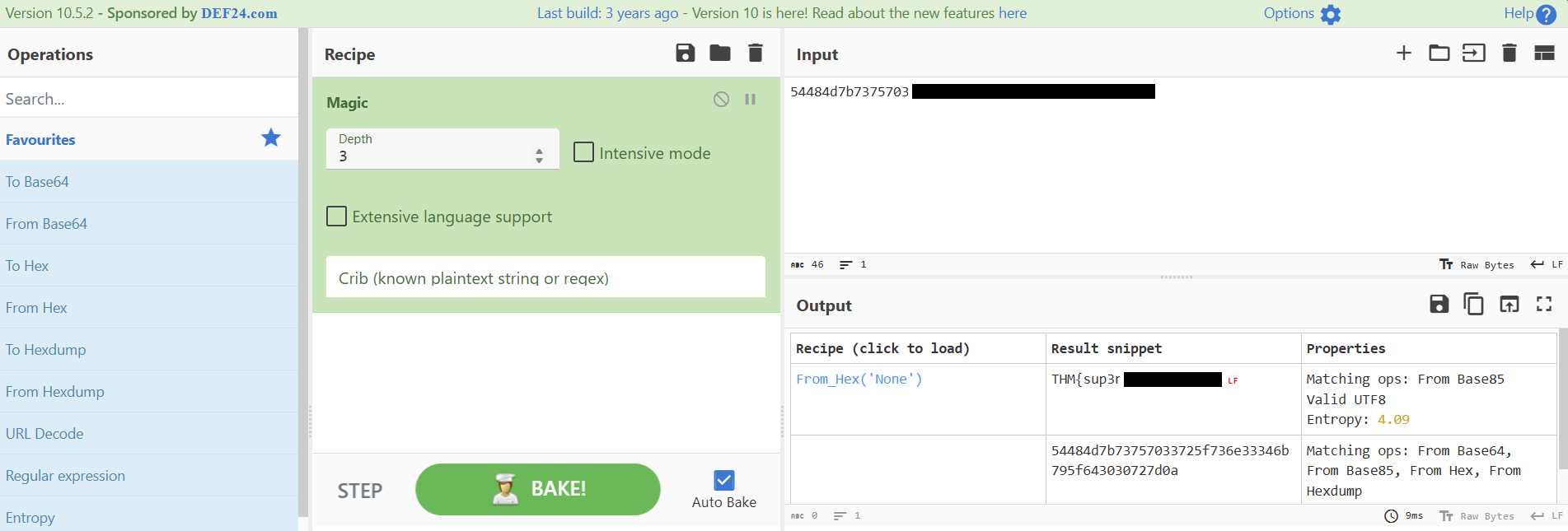Click the output pane vertical scrollbar

[x=1562, y=399]
